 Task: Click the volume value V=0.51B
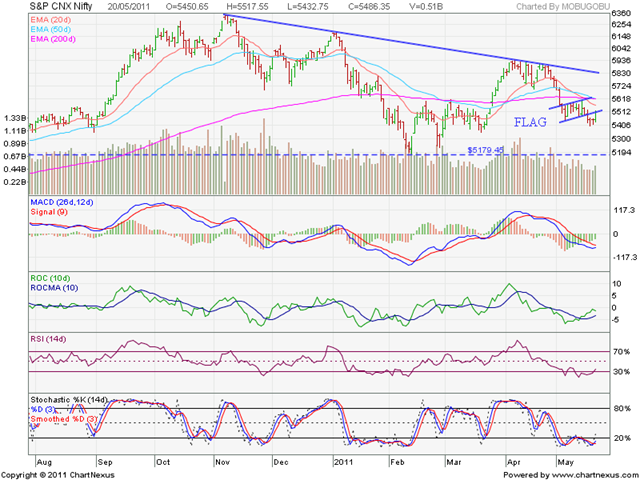click(x=428, y=7)
